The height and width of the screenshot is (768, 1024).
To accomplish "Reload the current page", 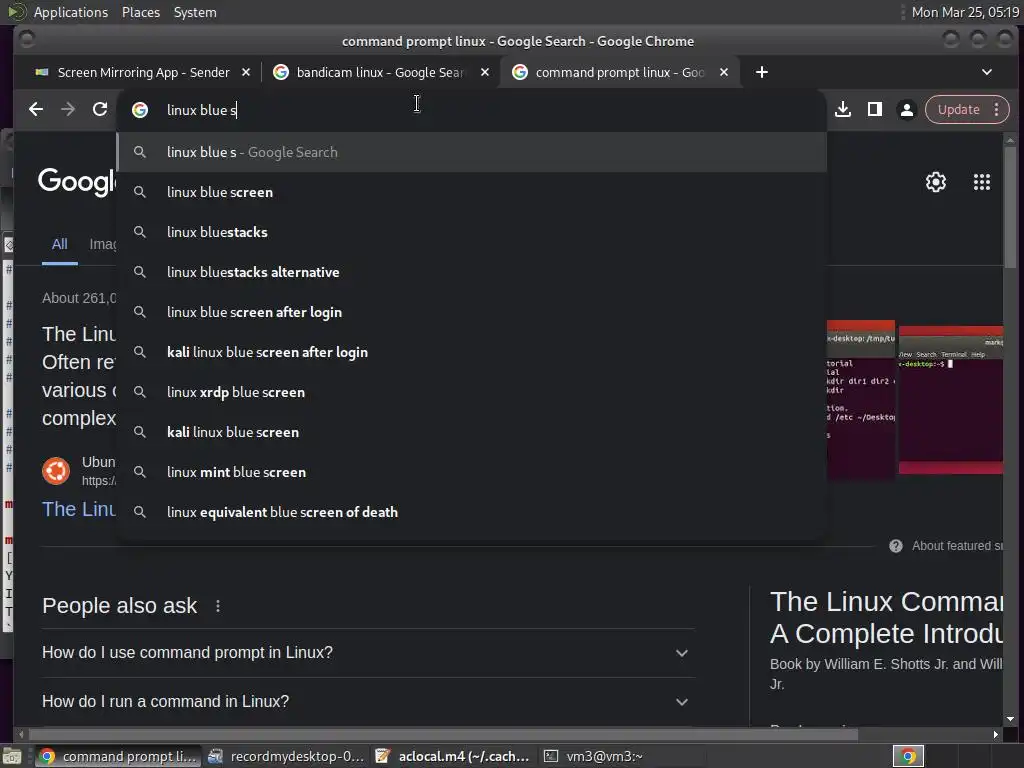I will tap(100, 110).
